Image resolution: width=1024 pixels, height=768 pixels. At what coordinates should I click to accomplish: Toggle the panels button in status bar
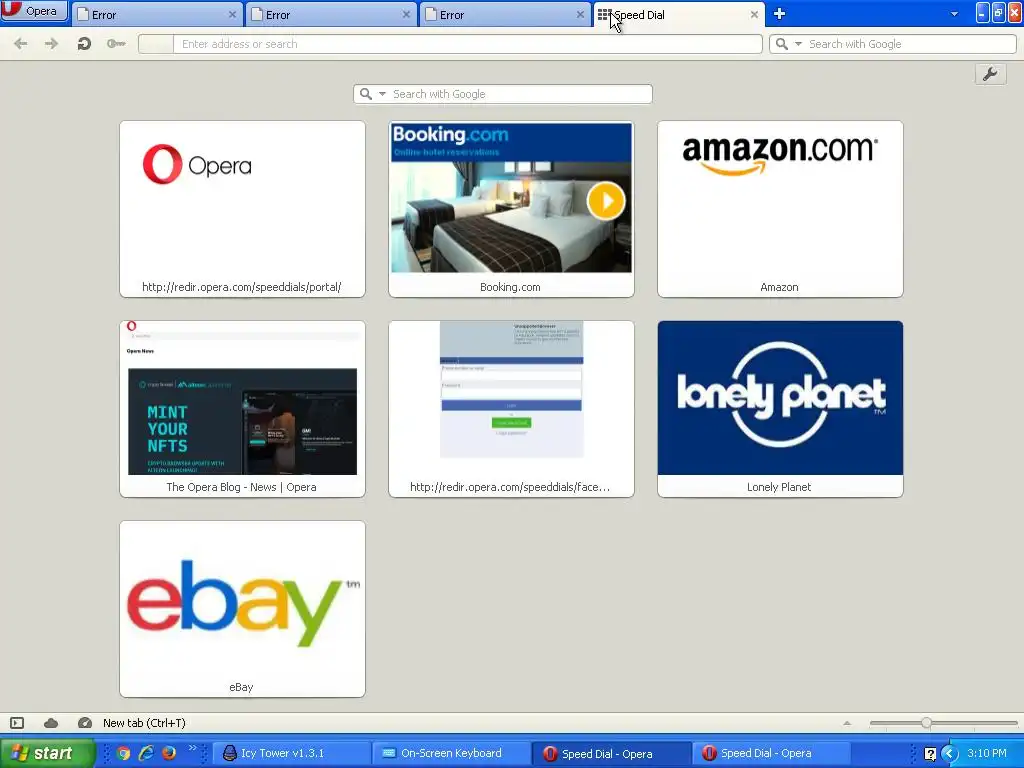coord(17,723)
